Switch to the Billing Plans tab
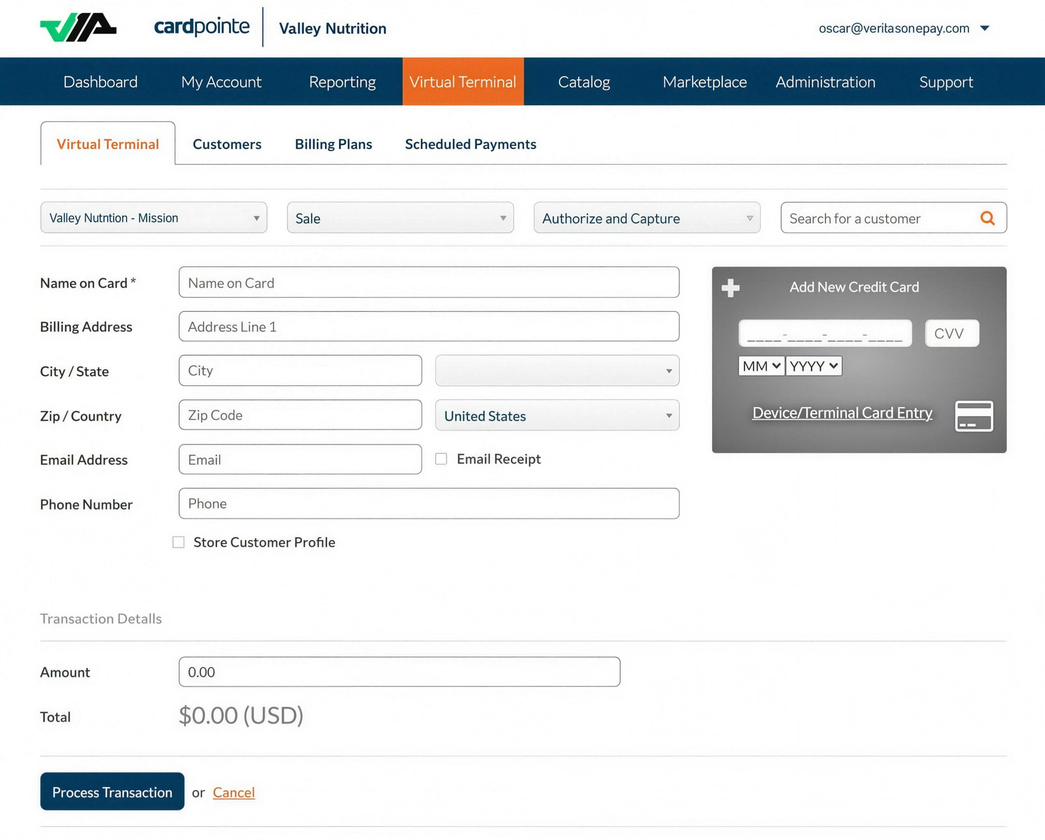Image resolution: width=1045 pixels, height=840 pixels. (334, 144)
